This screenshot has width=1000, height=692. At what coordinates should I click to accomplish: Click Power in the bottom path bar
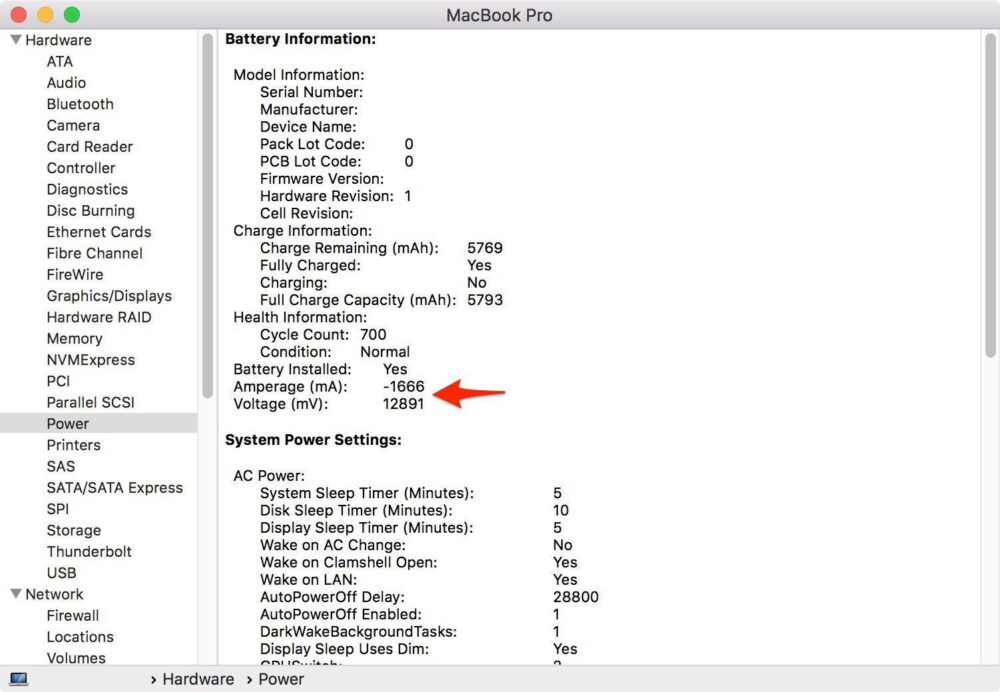click(x=281, y=679)
